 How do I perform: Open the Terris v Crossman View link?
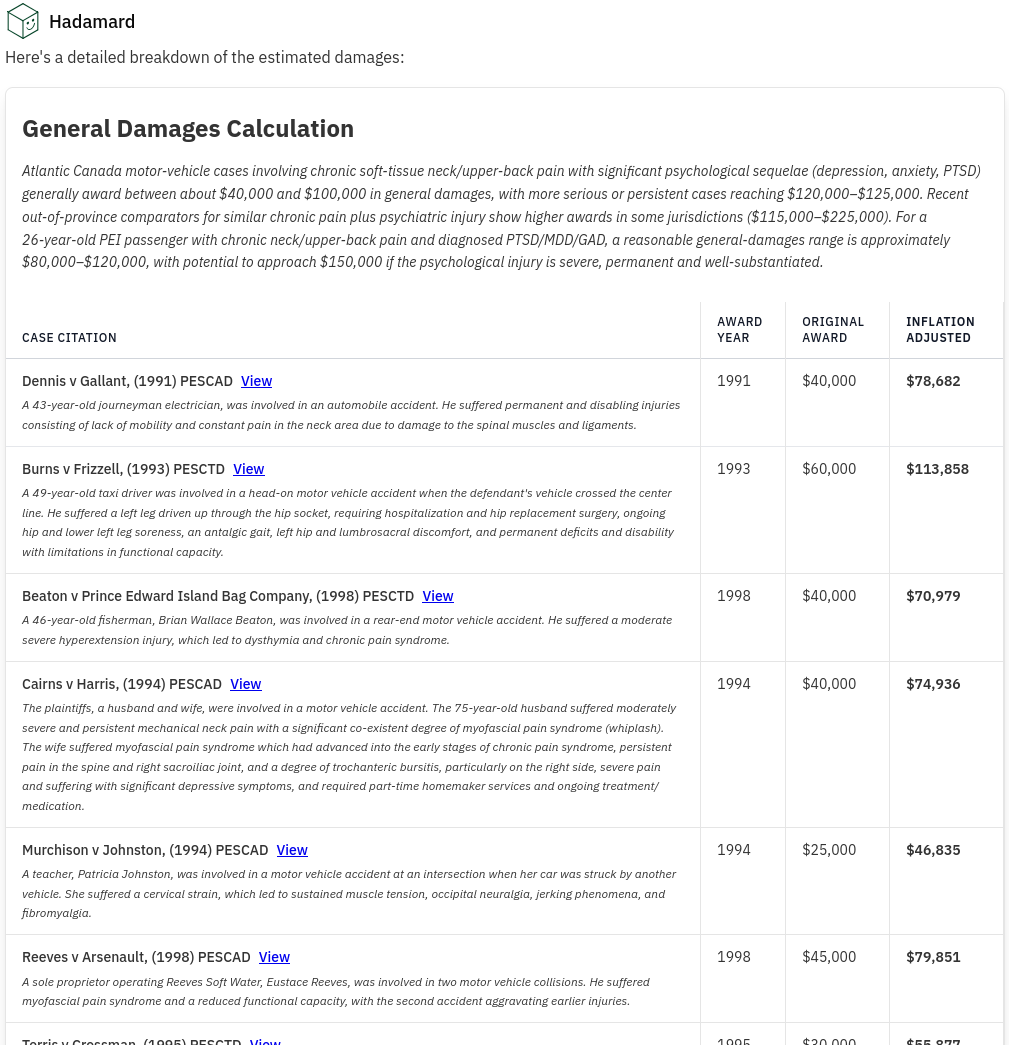(264, 1041)
